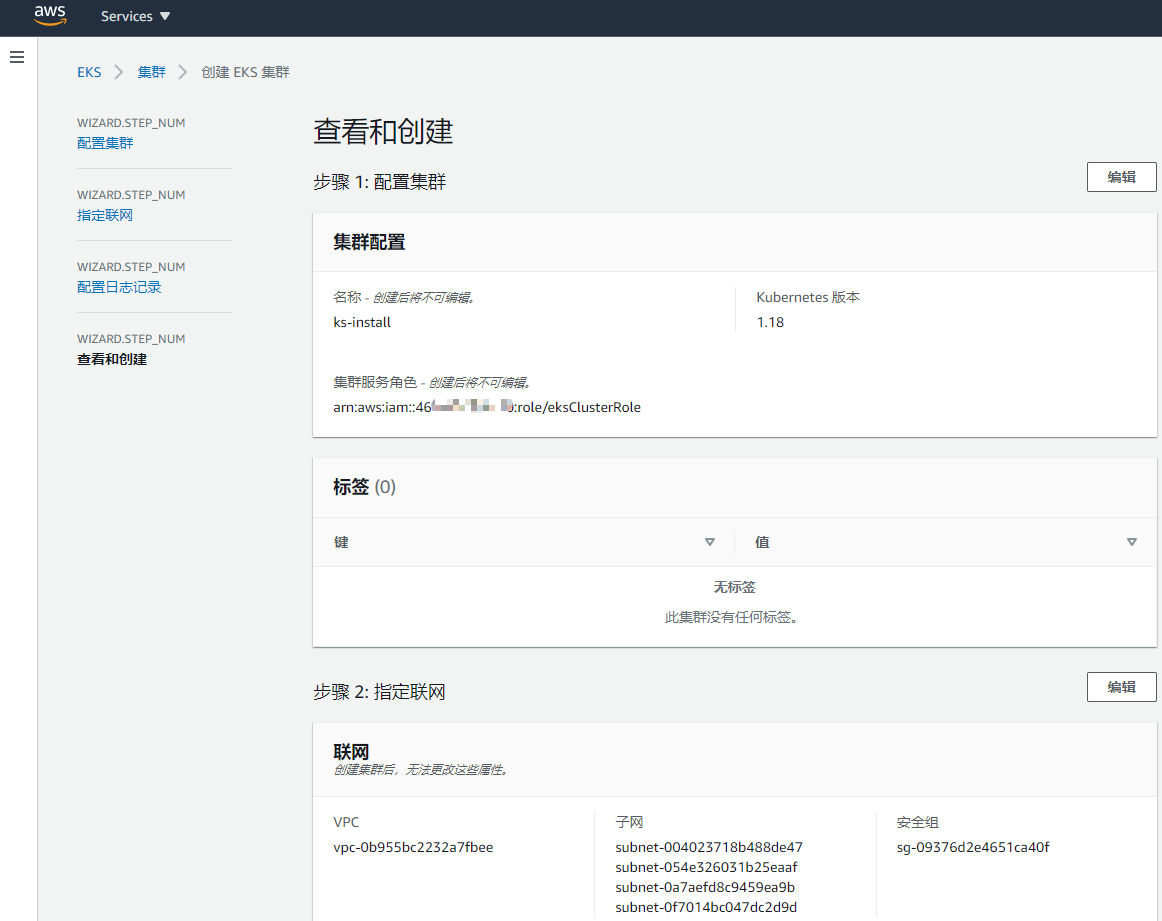Click the eksClusterRole ARN text
The height and width of the screenshot is (921, 1162).
coord(487,407)
